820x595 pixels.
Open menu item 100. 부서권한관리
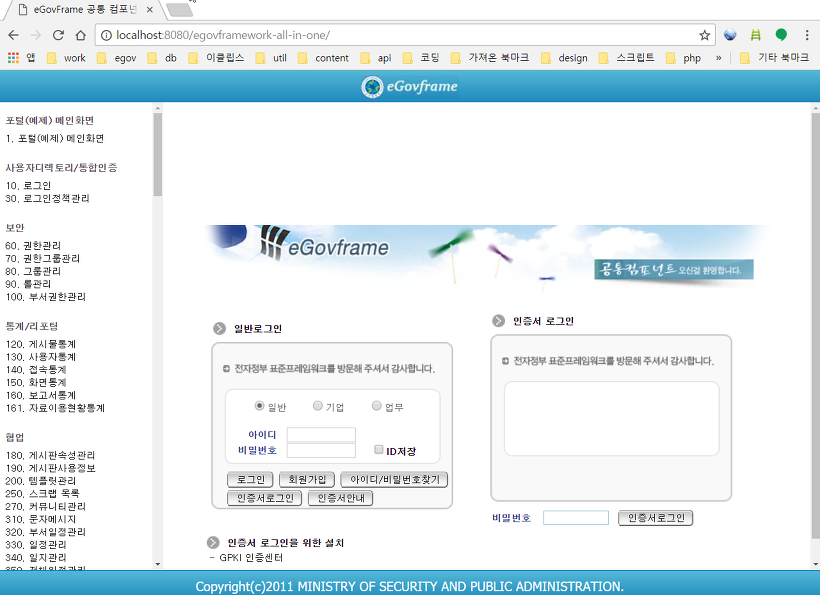point(45,296)
